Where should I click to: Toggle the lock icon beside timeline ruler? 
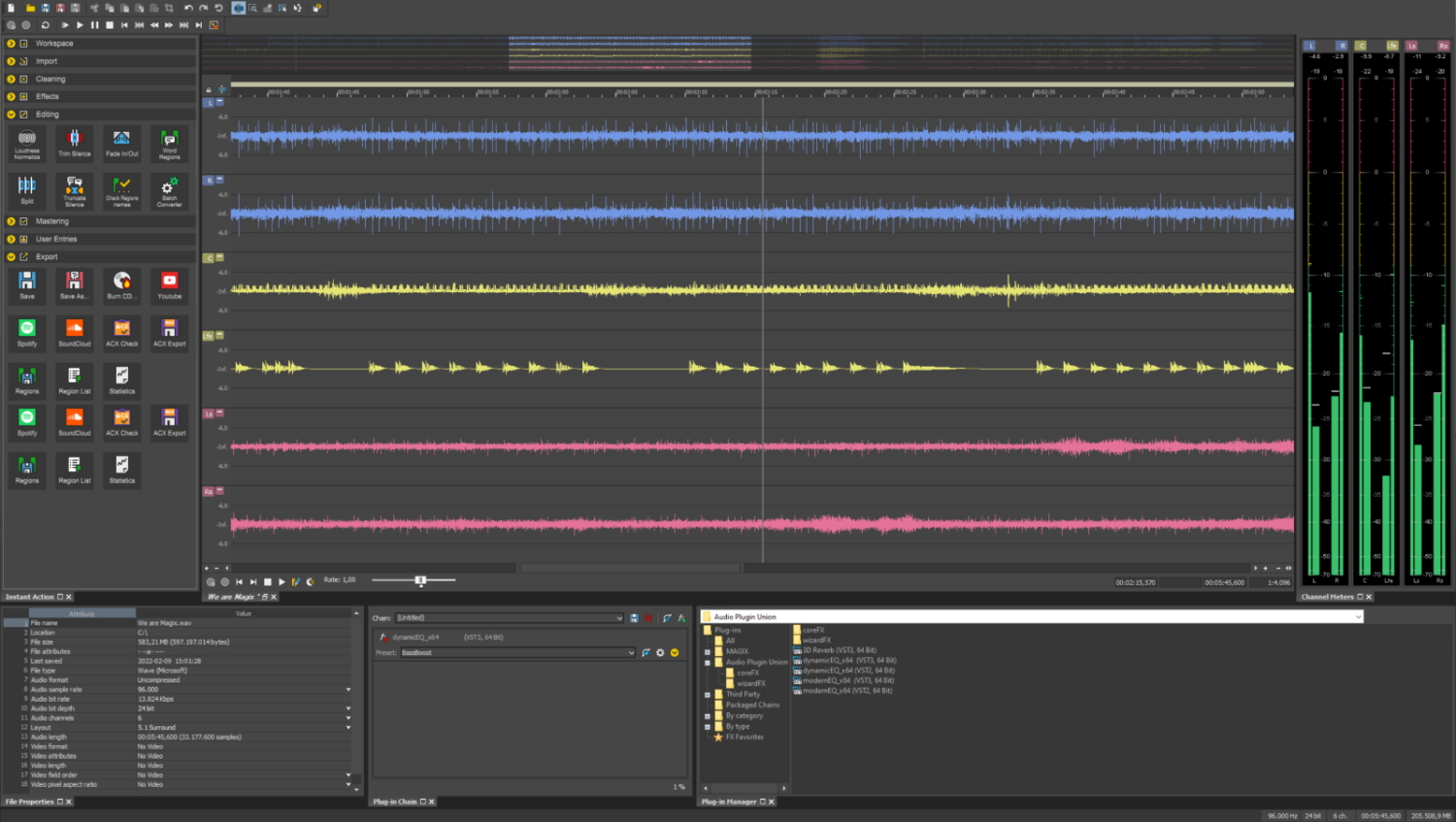click(209, 89)
